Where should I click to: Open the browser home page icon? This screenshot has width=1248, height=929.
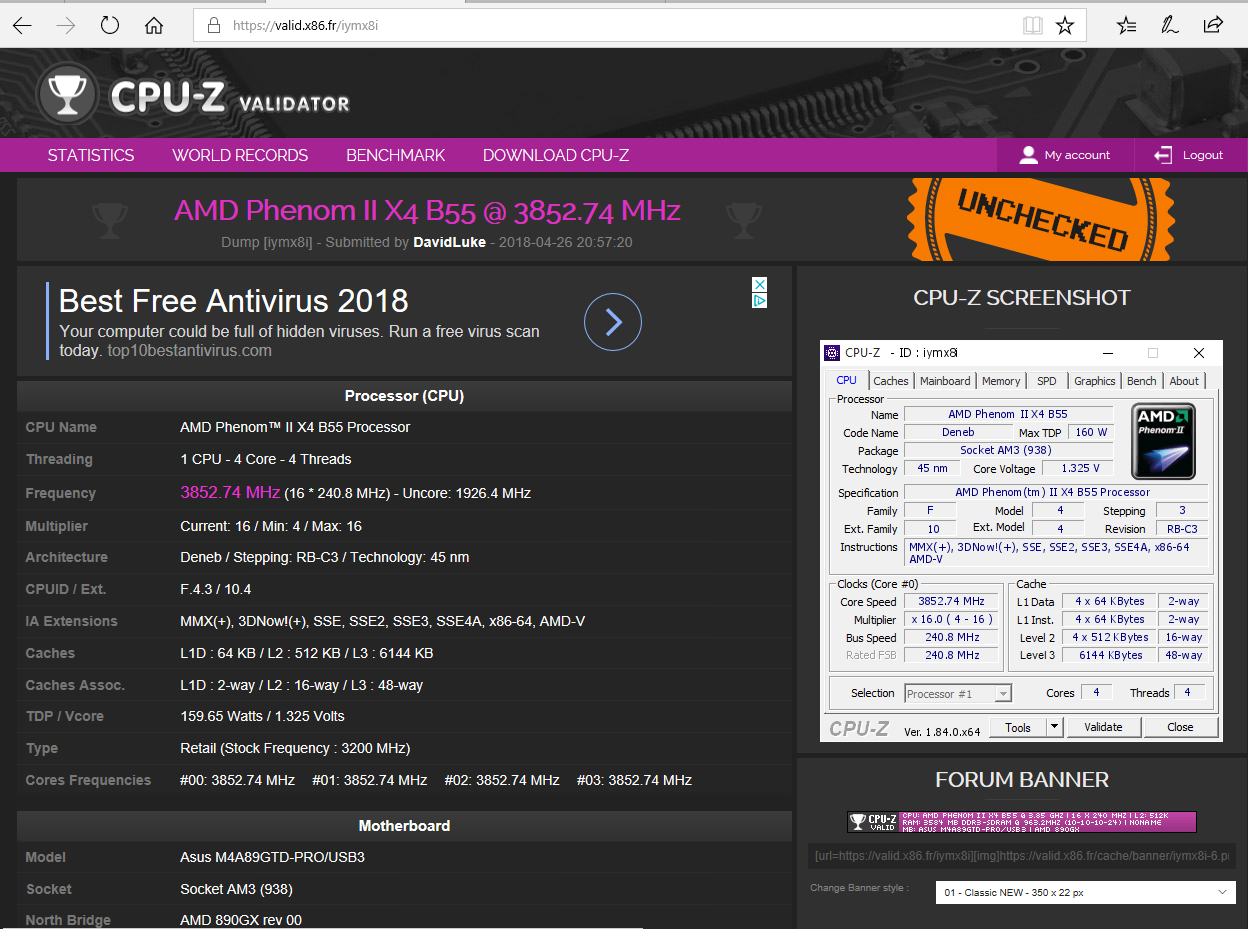(x=154, y=25)
